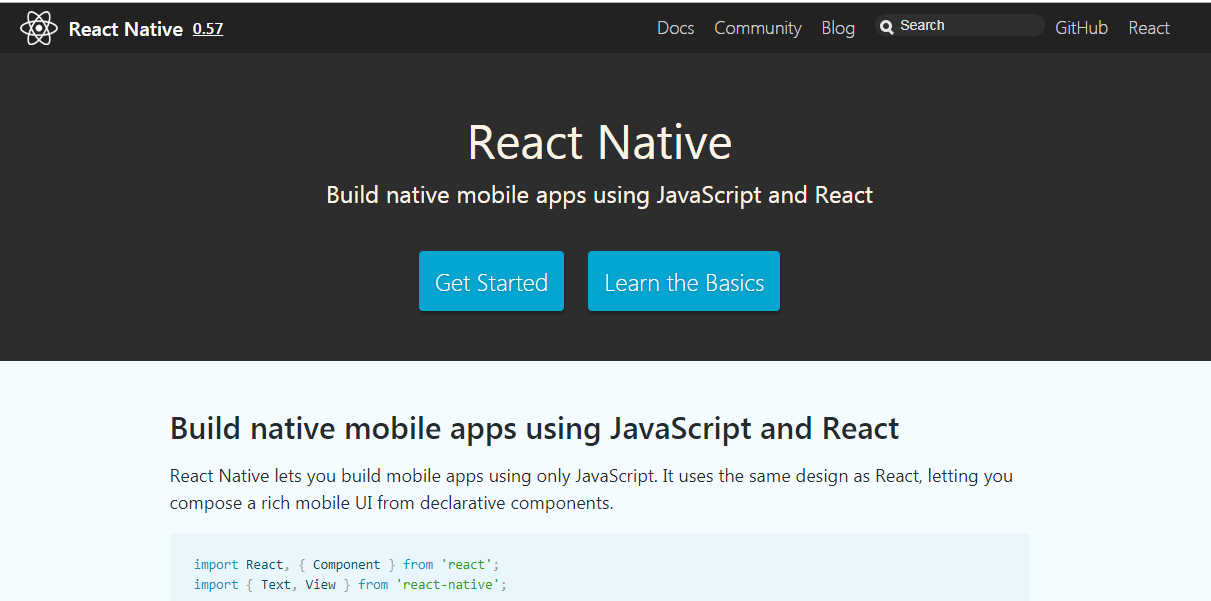This screenshot has width=1211, height=601.
Task: Click the large React Native hero heading
Action: 600,142
